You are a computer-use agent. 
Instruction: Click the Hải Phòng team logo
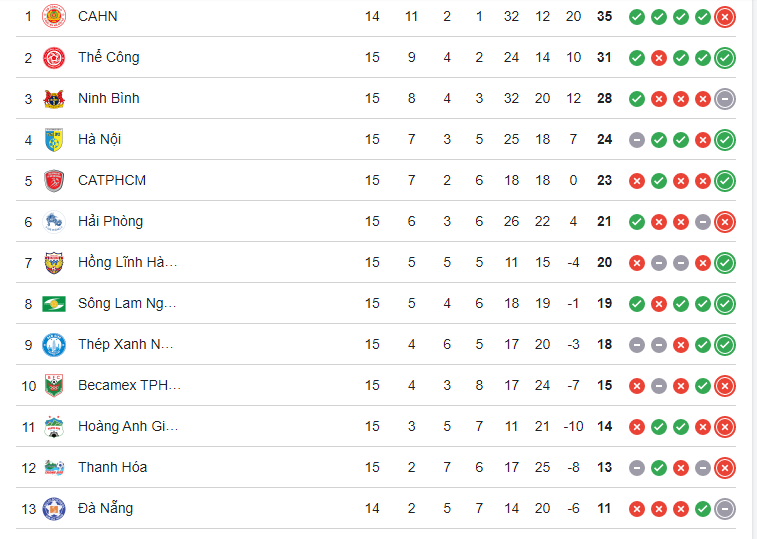54,222
